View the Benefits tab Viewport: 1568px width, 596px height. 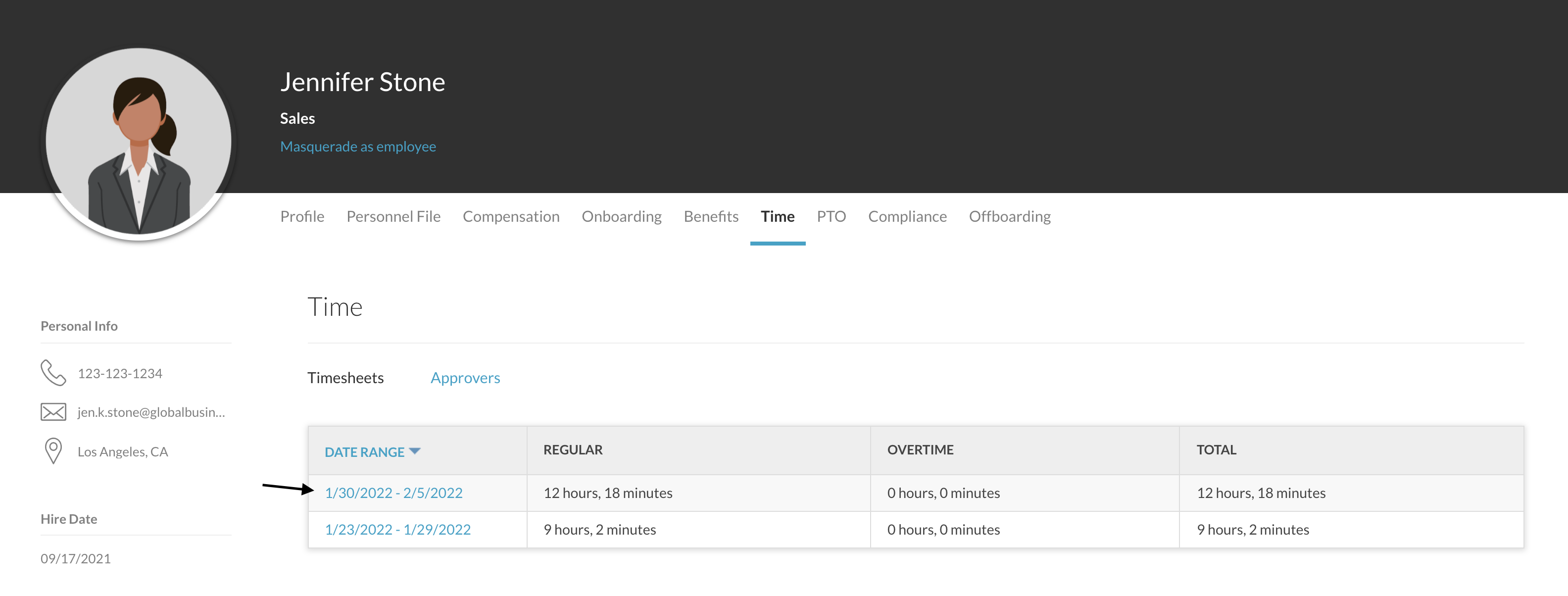click(x=711, y=216)
